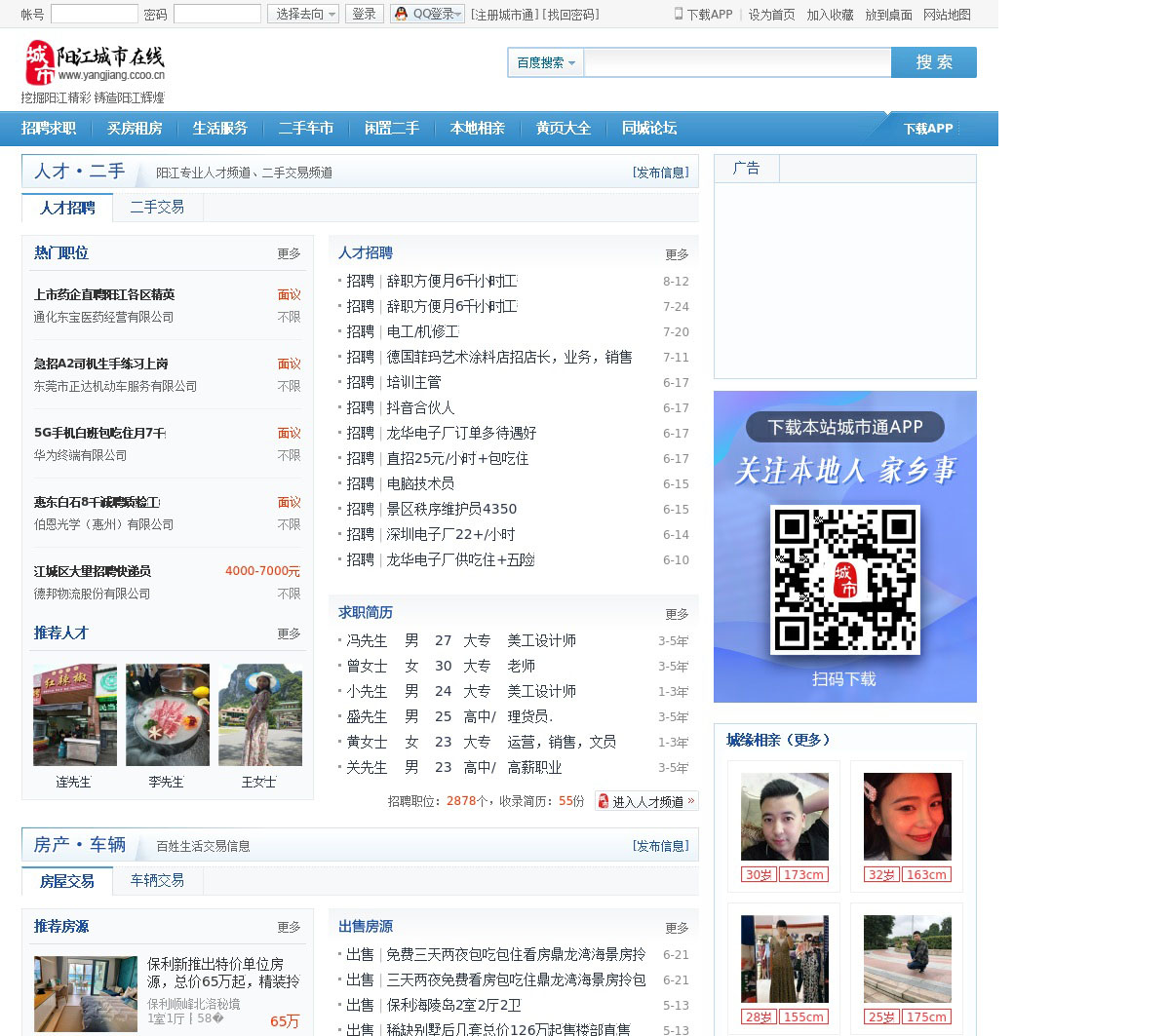The width and height of the screenshot is (1170, 1036).
Task: Open 连先生's recommended talent photo
Action: 74,715
